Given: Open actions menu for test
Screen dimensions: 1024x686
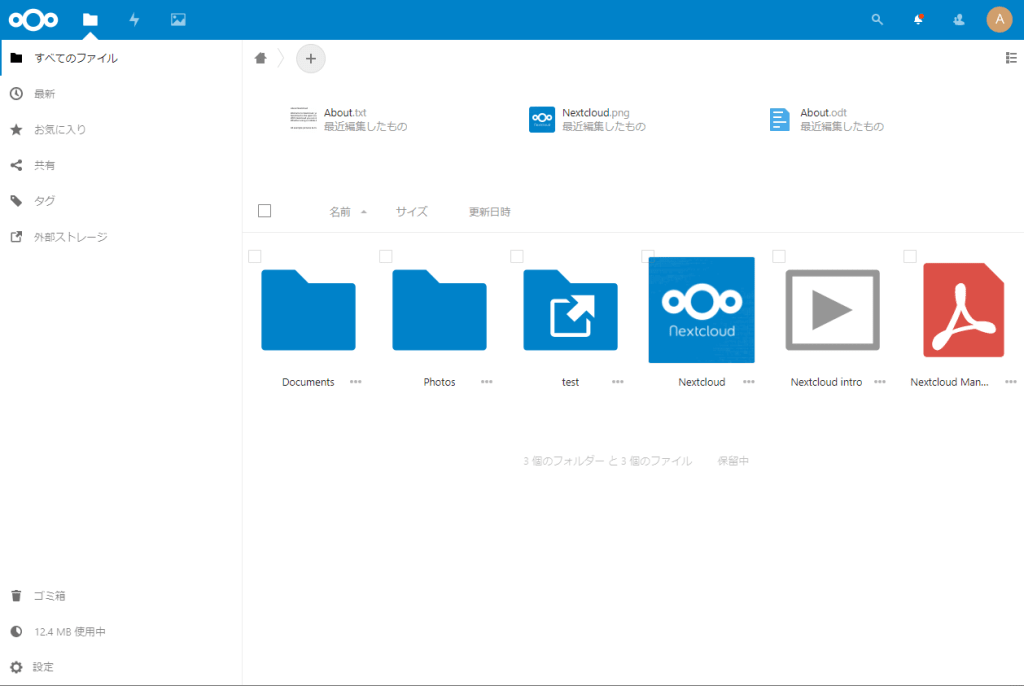Looking at the screenshot, I should point(618,382).
